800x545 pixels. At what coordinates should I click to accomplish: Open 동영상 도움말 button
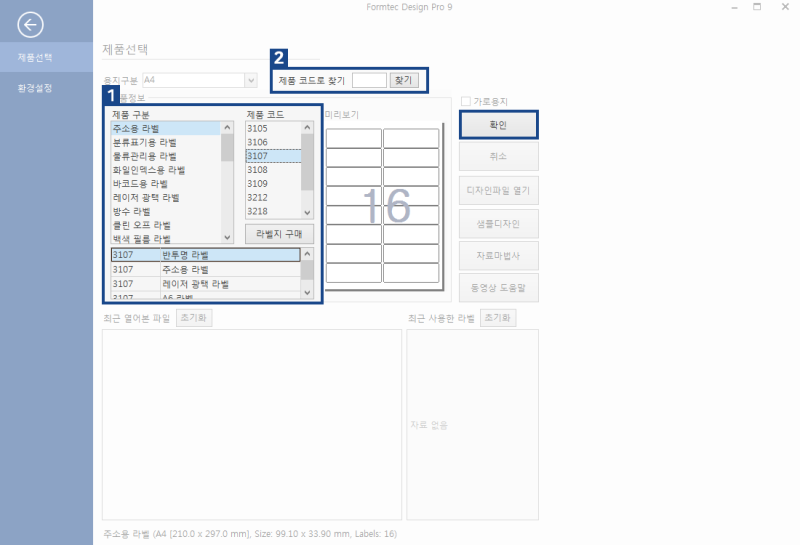pyautogui.click(x=498, y=288)
